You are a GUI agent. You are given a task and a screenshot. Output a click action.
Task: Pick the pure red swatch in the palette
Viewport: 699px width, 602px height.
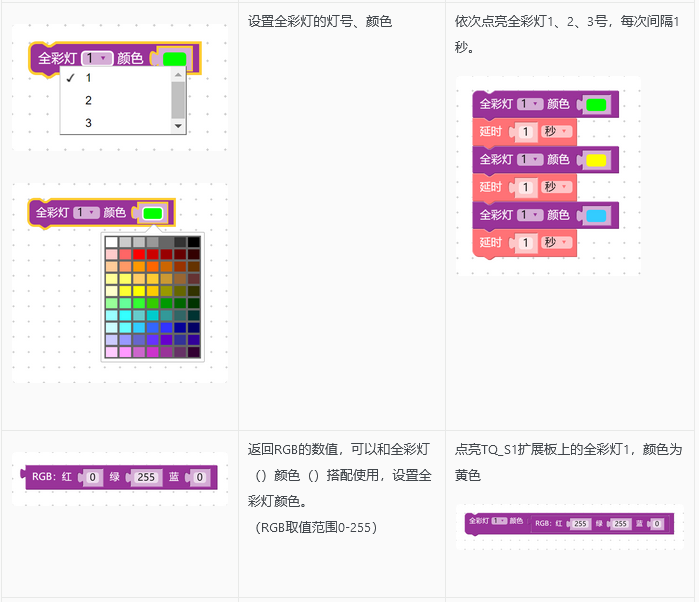pyautogui.click(x=139, y=254)
